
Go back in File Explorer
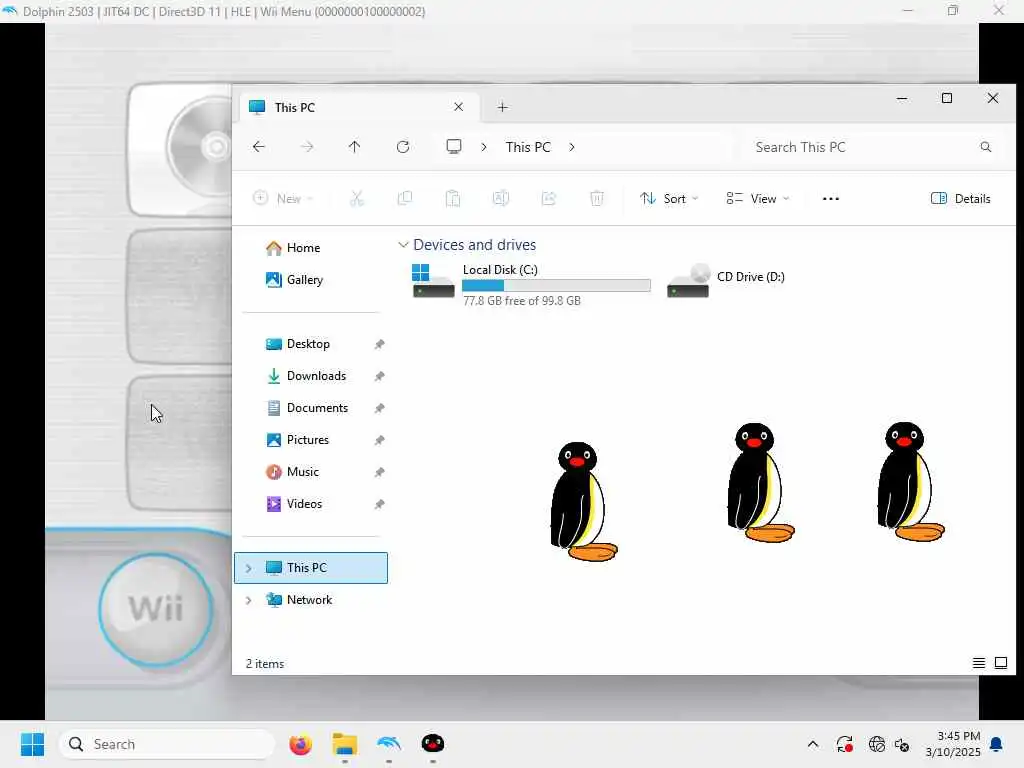pos(259,147)
